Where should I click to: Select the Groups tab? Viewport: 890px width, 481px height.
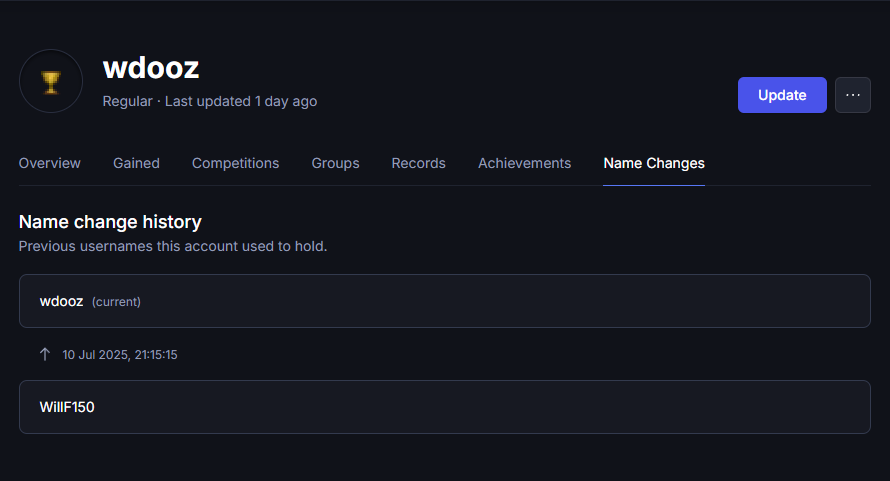click(335, 163)
